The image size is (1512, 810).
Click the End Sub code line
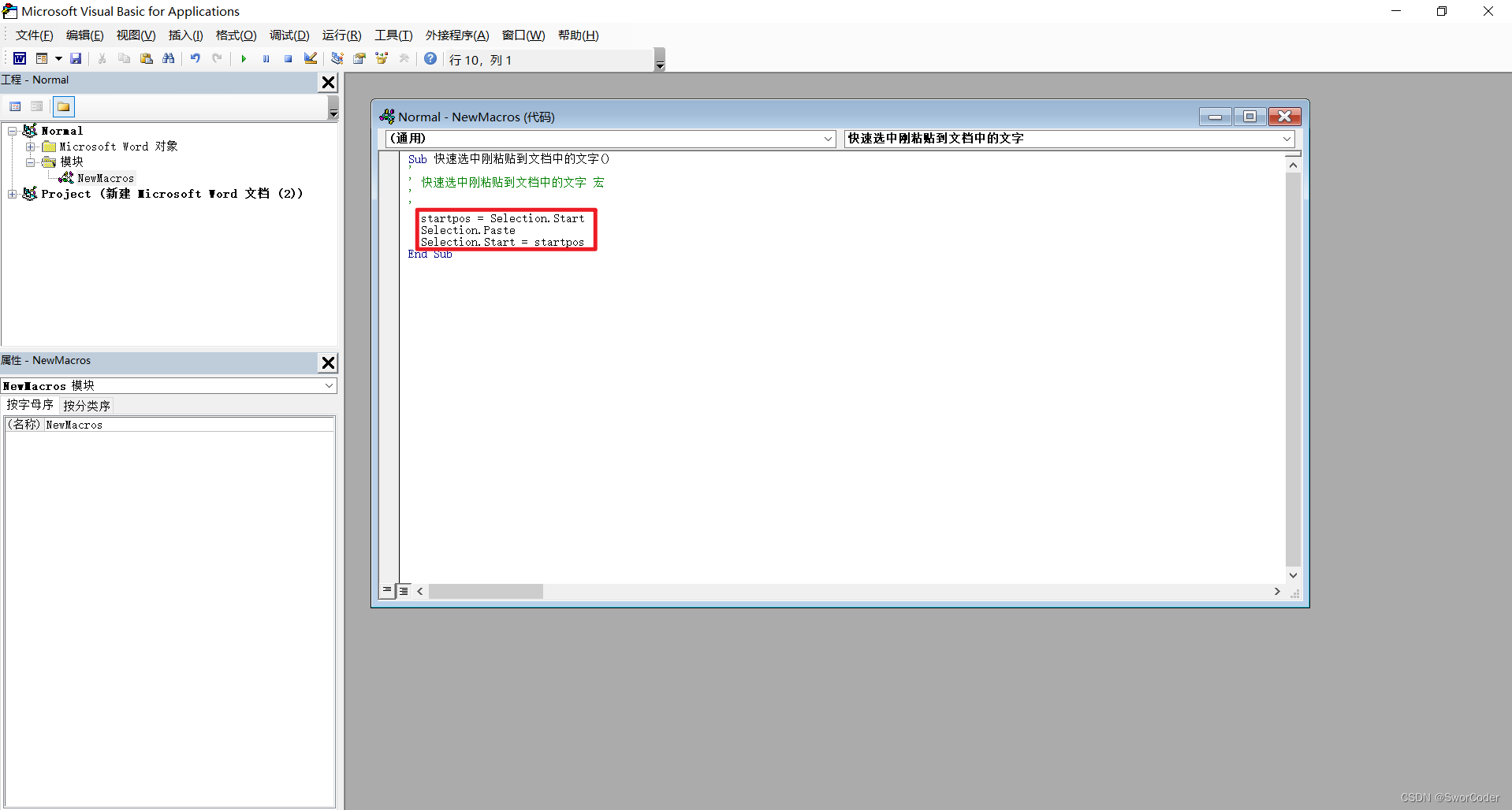(430, 255)
